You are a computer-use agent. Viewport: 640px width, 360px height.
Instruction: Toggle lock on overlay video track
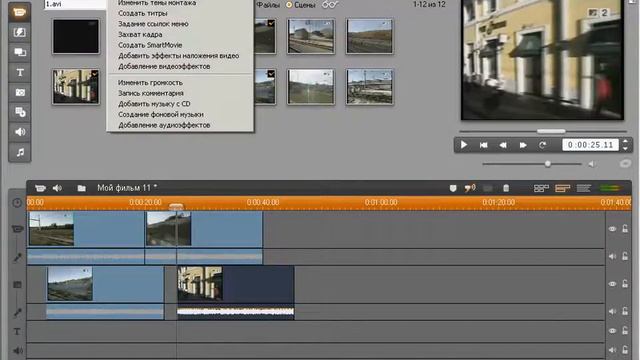[625, 283]
